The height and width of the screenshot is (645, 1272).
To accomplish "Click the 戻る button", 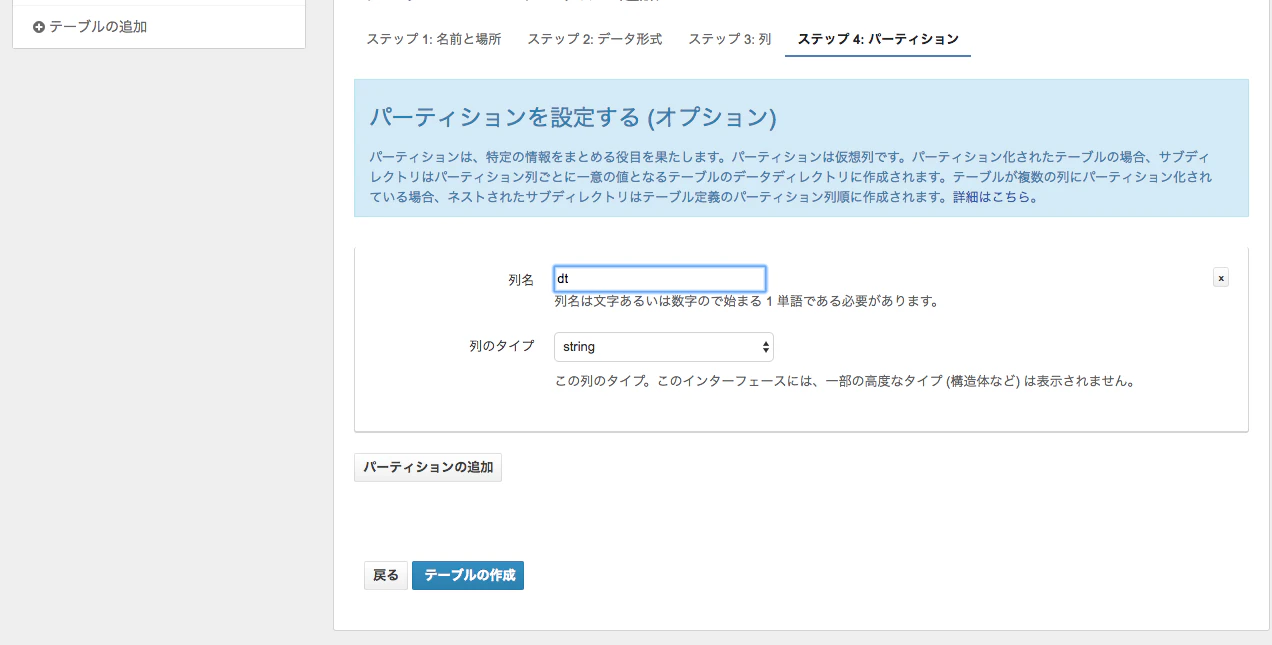I will [x=386, y=575].
